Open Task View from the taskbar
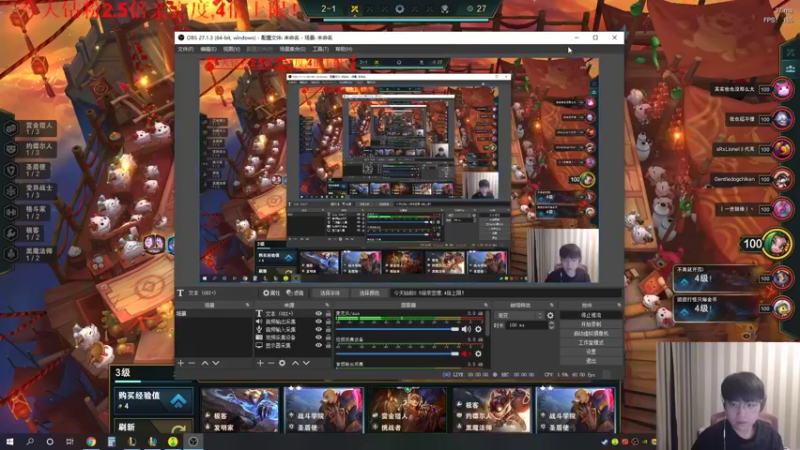800x450 pixels. coord(70,441)
